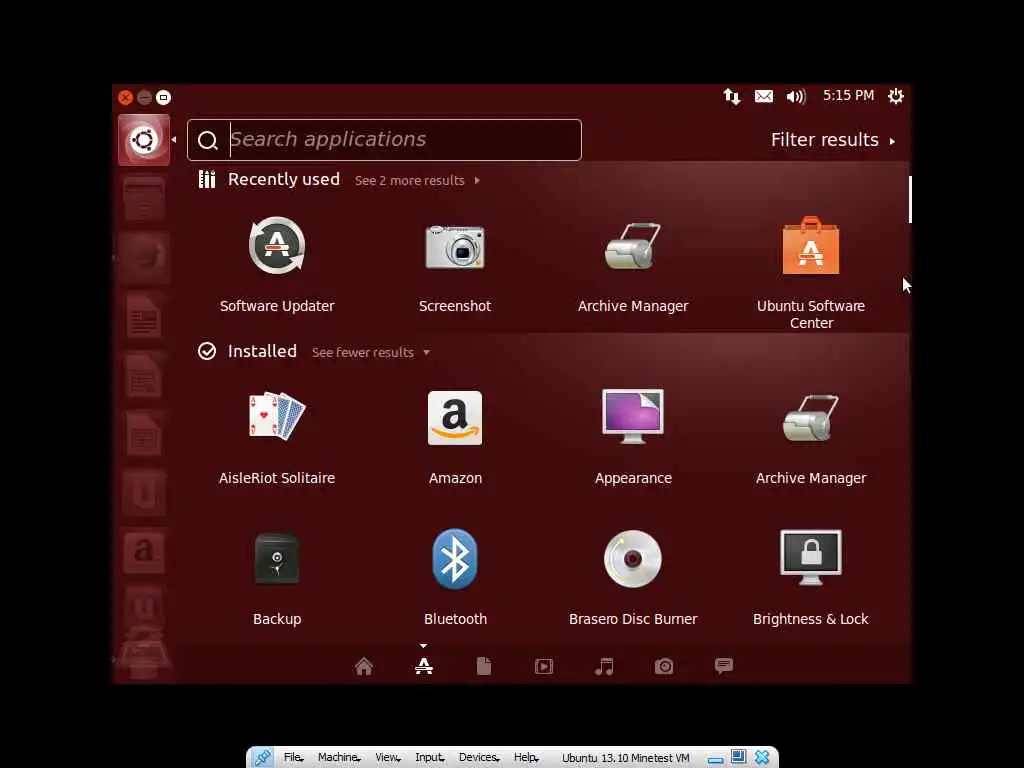Toggle the VirtualBox mini toolbar pin

coord(263,758)
